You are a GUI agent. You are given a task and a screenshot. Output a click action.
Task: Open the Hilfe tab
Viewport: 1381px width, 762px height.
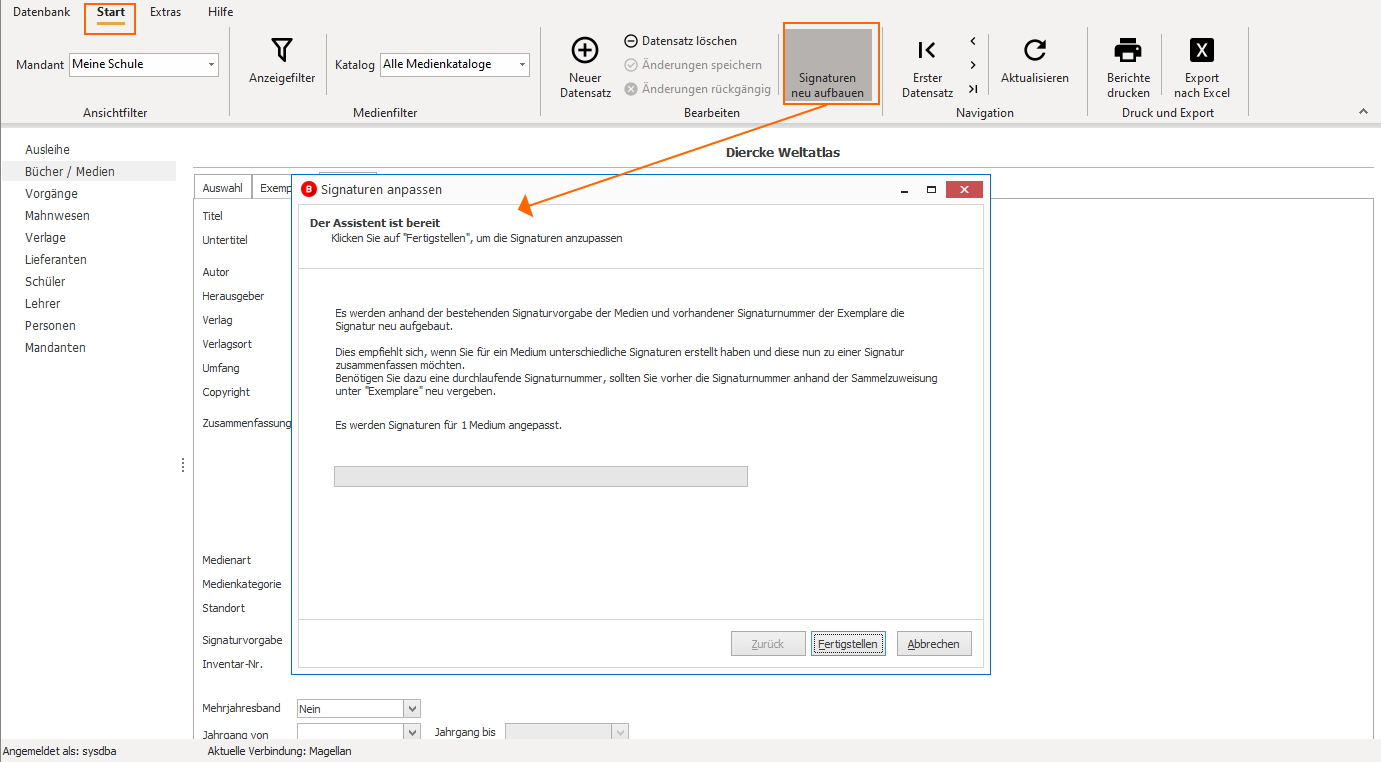point(221,12)
